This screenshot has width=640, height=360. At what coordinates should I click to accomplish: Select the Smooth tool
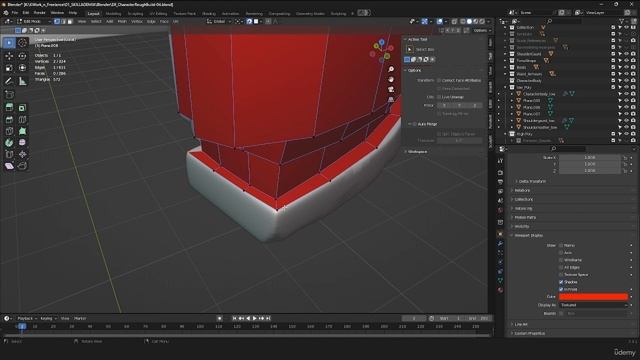pos(22,143)
